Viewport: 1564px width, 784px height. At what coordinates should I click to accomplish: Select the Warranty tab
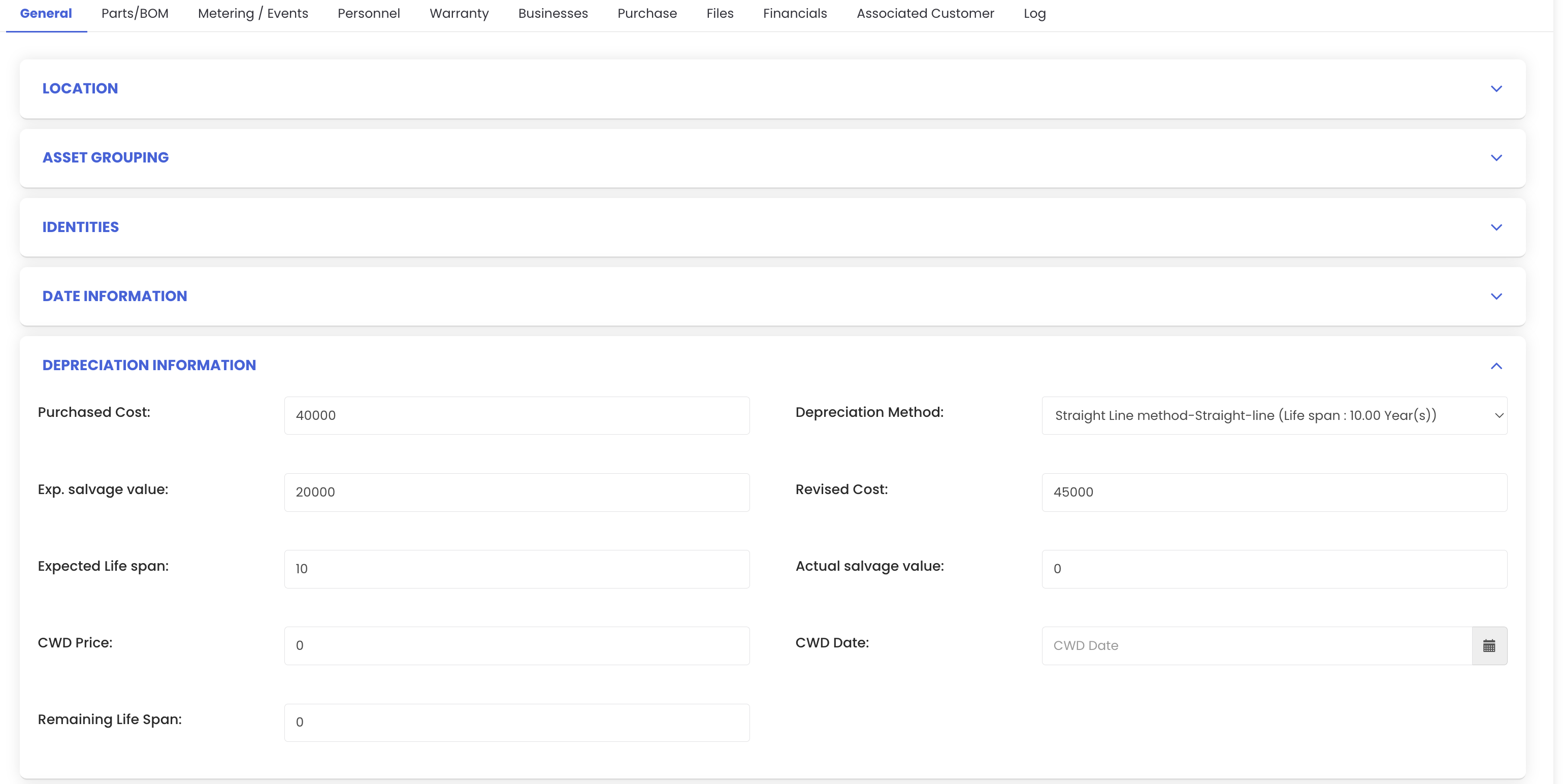point(459,13)
